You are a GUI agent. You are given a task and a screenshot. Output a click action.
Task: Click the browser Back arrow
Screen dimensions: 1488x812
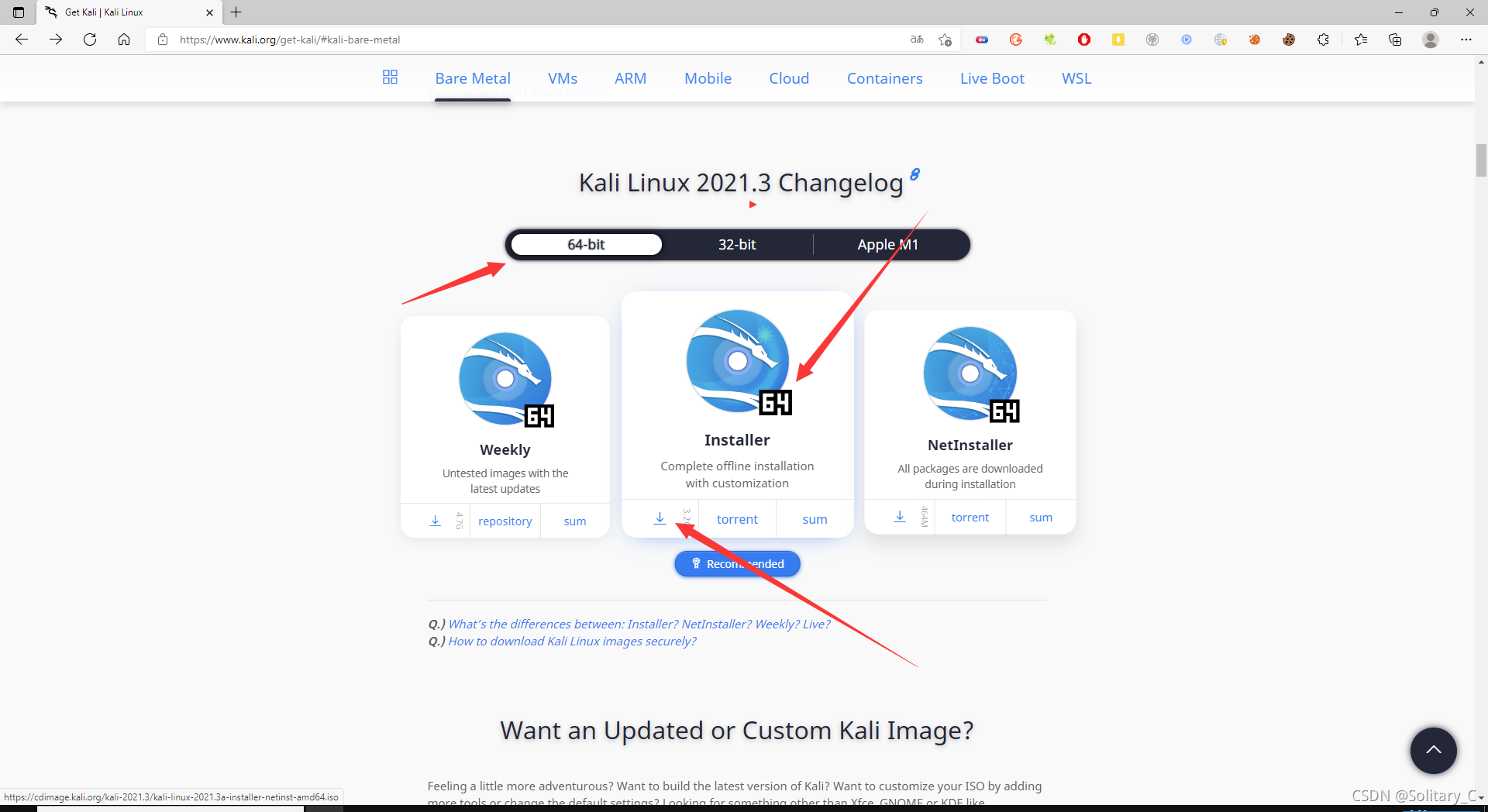point(22,40)
